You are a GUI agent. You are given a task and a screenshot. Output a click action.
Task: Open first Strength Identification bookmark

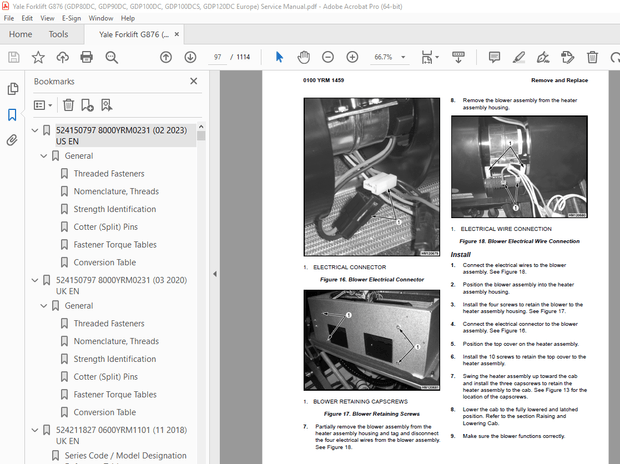click(x=115, y=209)
